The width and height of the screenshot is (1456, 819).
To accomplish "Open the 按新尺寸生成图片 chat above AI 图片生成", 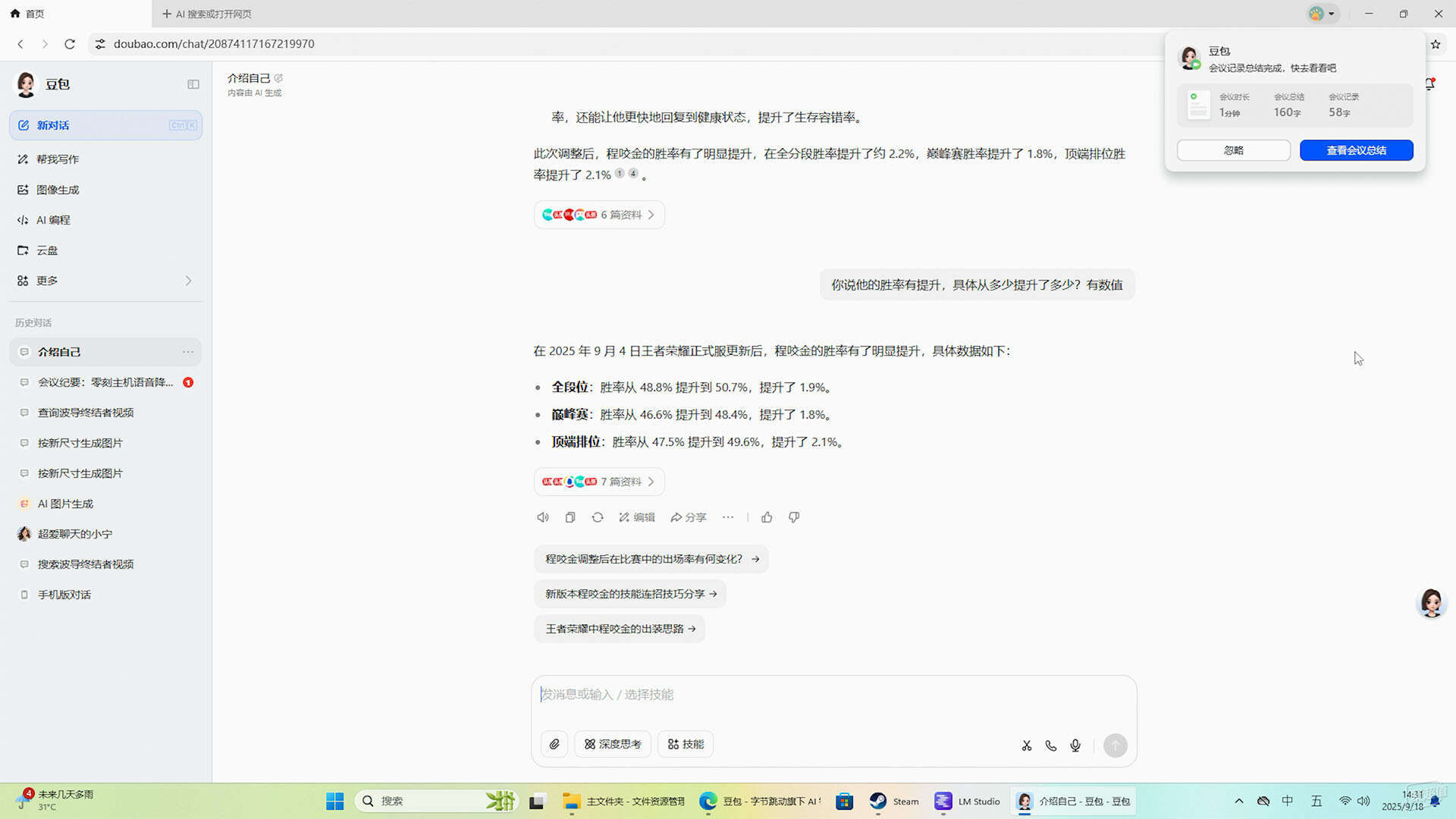I will point(105,473).
